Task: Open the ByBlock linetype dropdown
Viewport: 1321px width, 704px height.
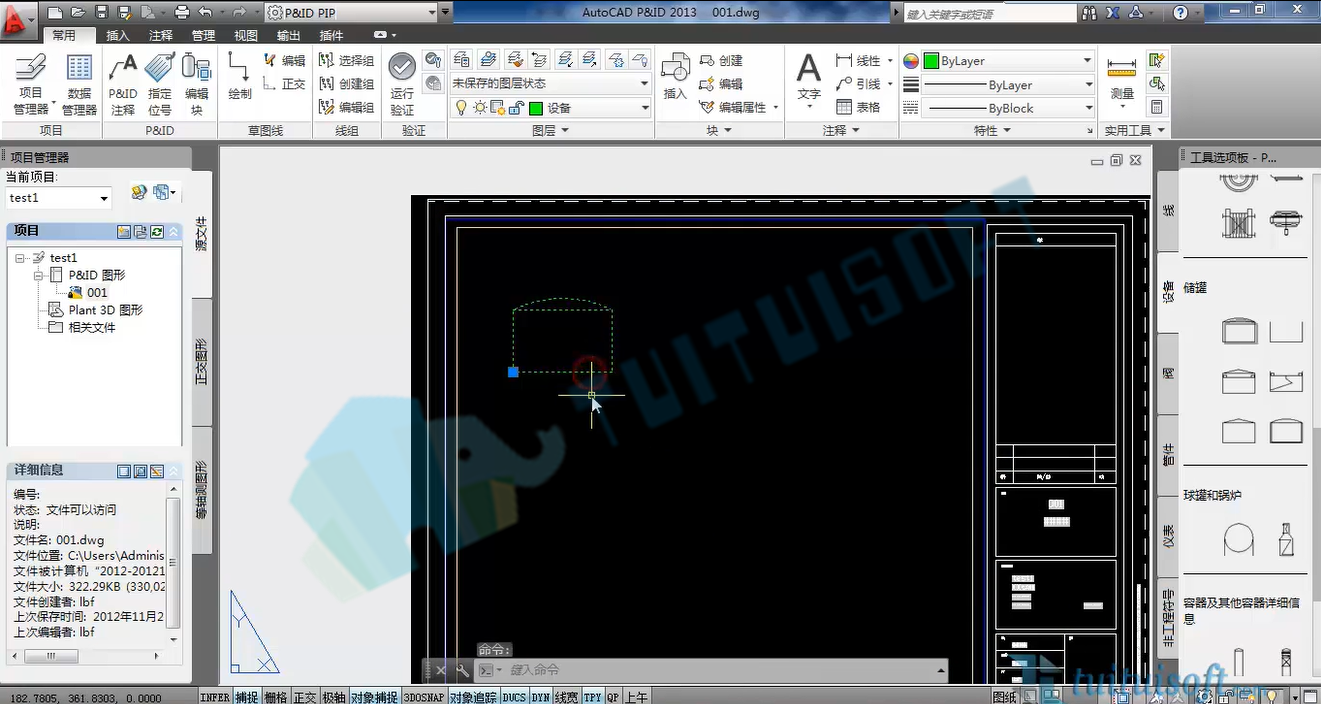Action: coord(1009,108)
